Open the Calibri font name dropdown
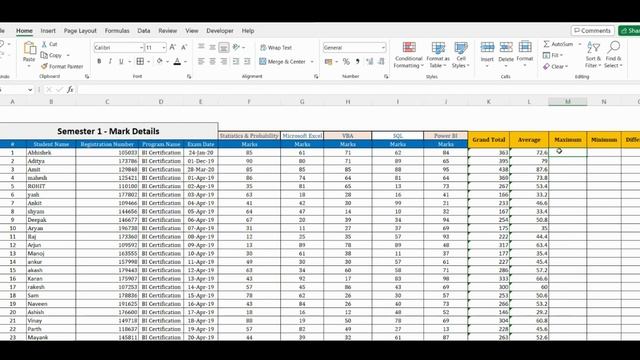 click(141, 48)
